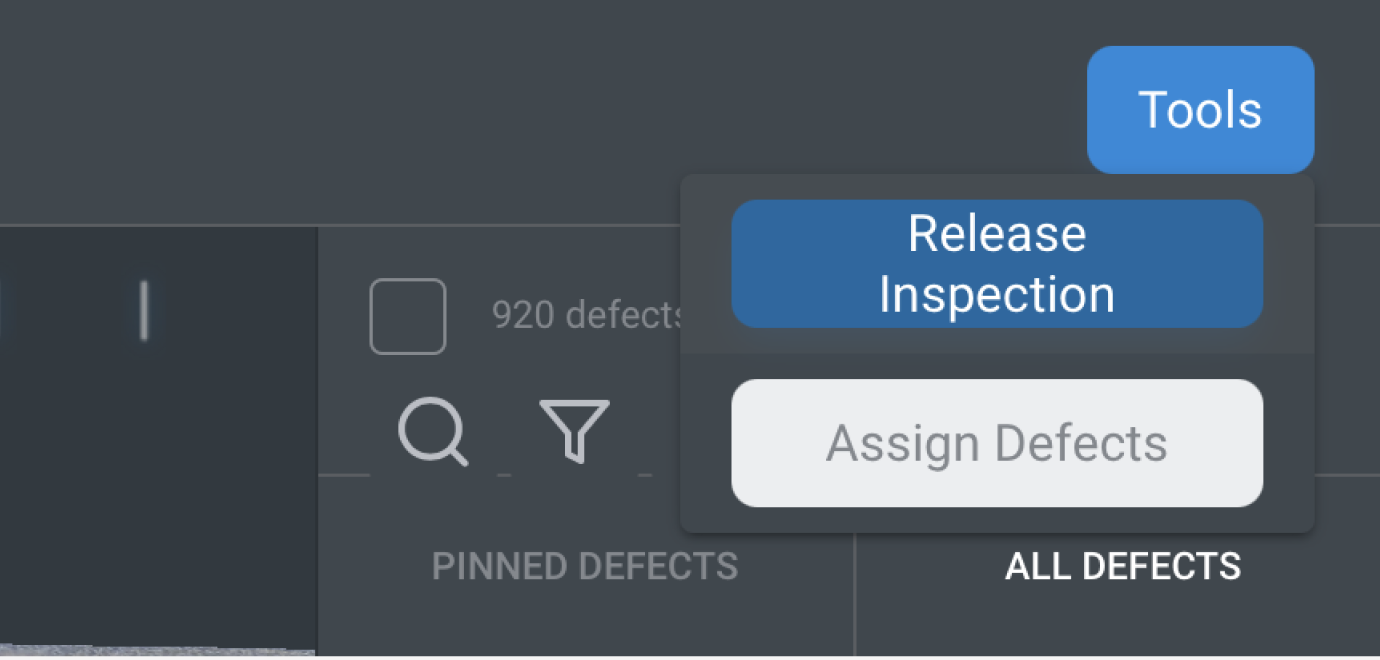Toggle checkbox beside the 920 defects count
1380x660 pixels.
point(408,316)
